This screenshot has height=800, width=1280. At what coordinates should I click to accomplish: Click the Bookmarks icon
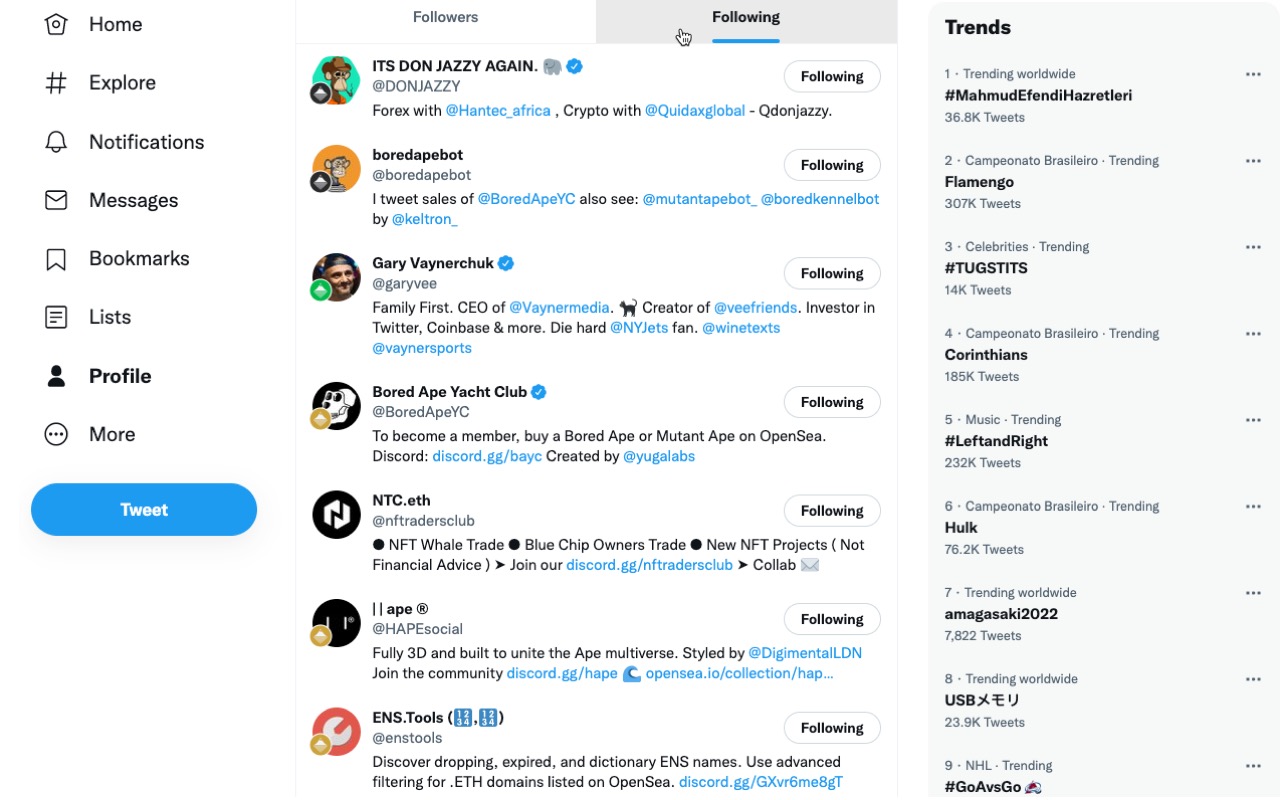pyautogui.click(x=56, y=259)
